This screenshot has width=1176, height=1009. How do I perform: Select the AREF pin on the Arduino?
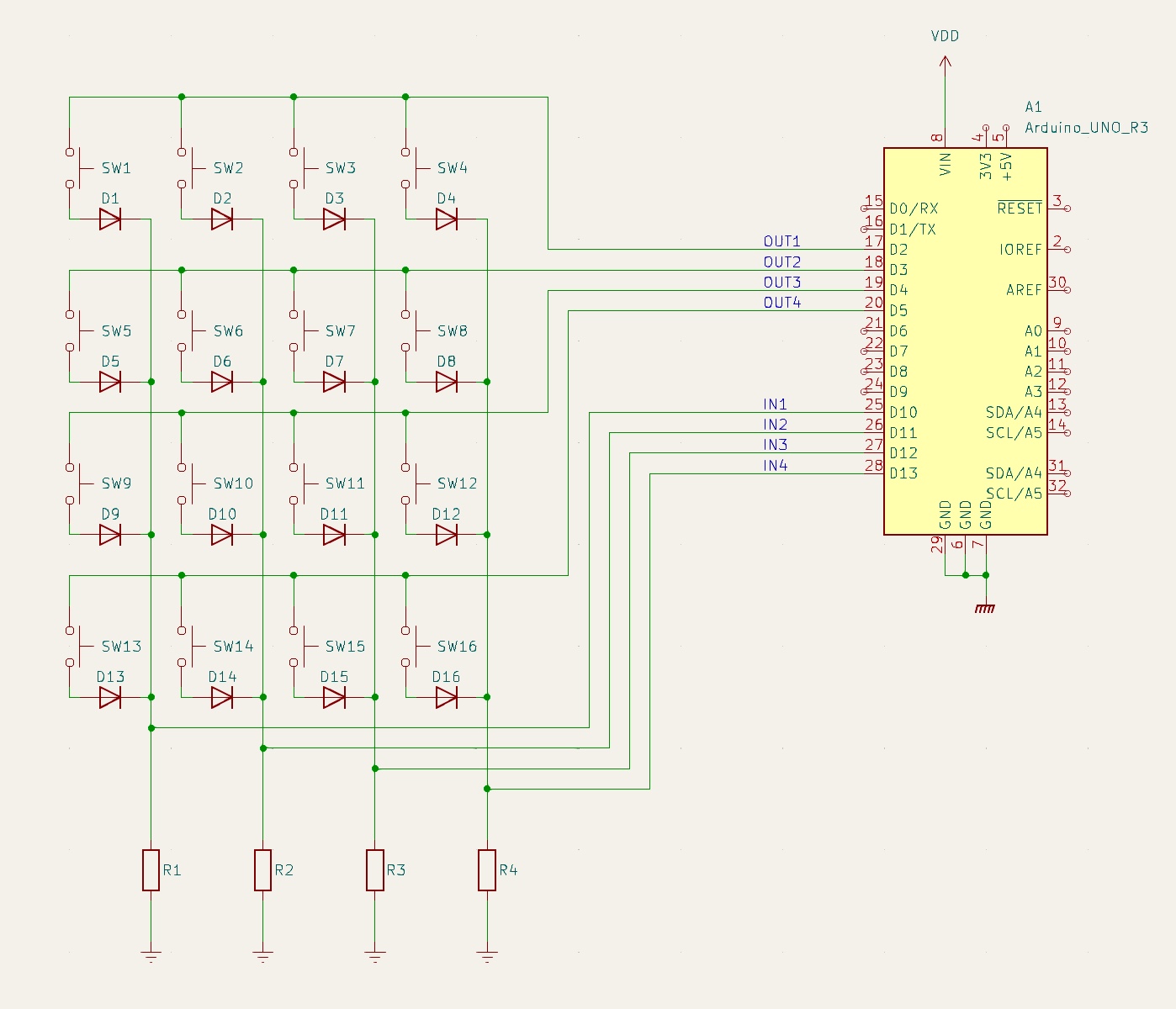coord(1024,290)
